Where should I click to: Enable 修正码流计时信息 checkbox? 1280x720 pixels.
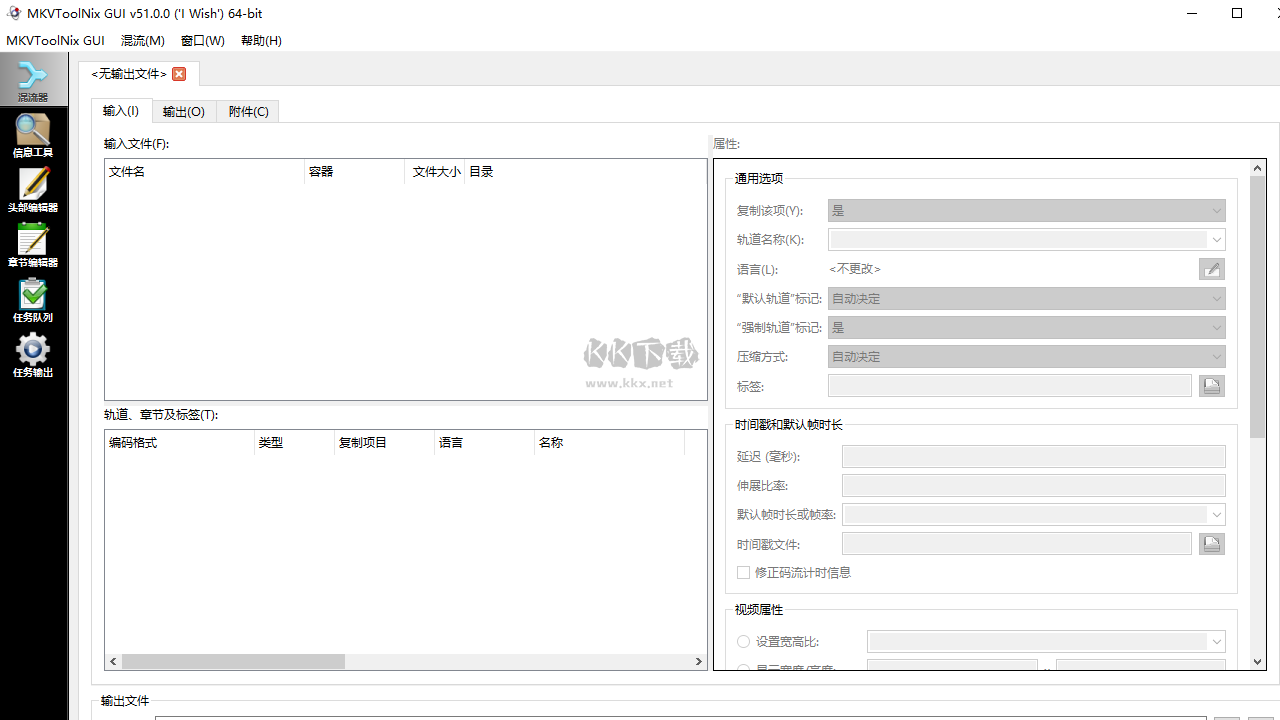743,572
